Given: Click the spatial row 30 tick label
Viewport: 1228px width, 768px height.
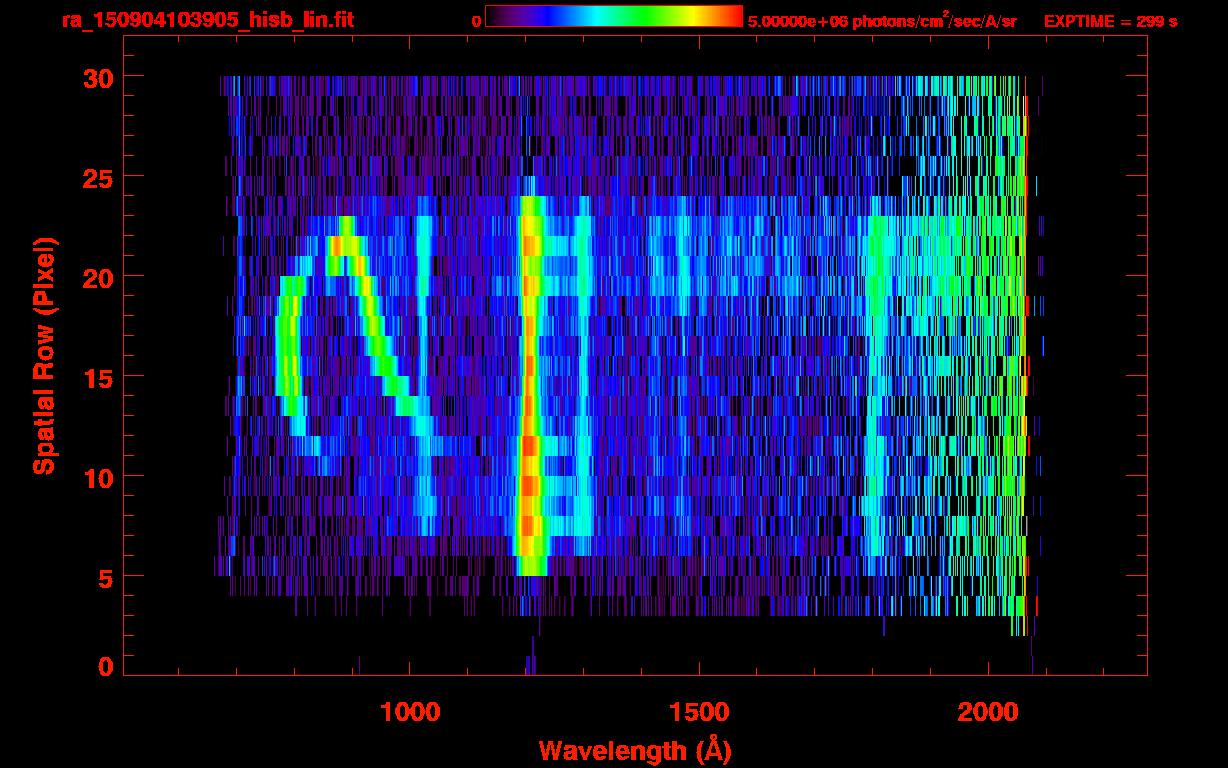Looking at the screenshot, I should [x=97, y=77].
